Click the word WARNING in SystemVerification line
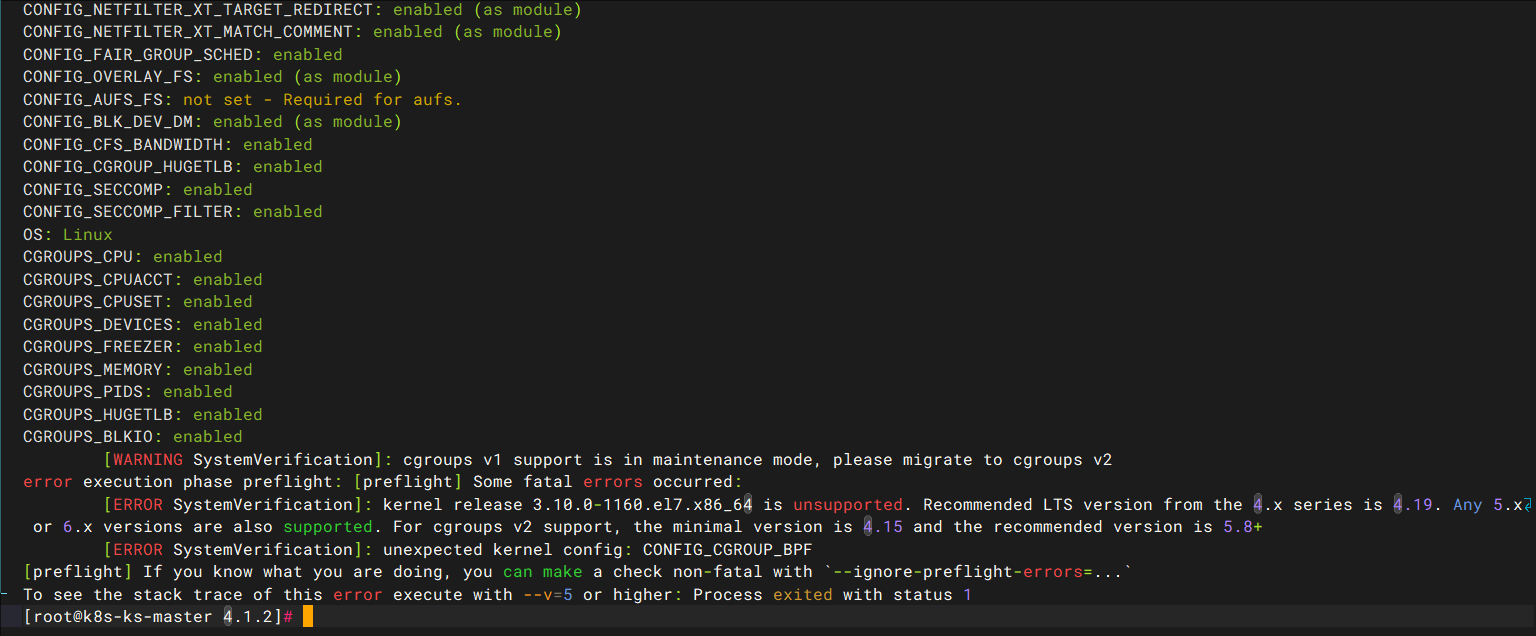The width and height of the screenshot is (1536, 636). click(x=148, y=460)
